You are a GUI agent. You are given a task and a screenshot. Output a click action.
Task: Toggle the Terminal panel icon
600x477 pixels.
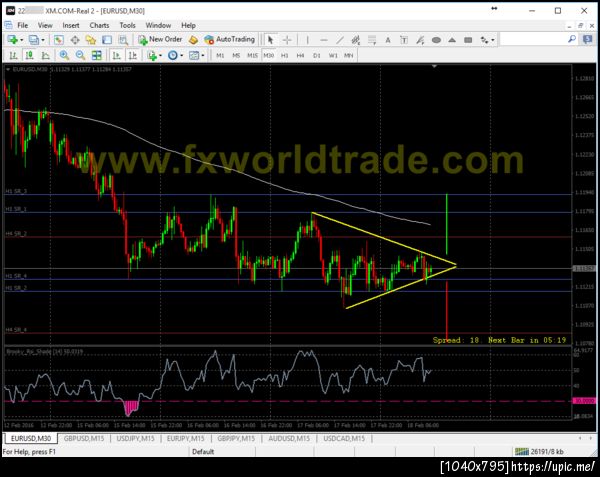tap(107, 40)
